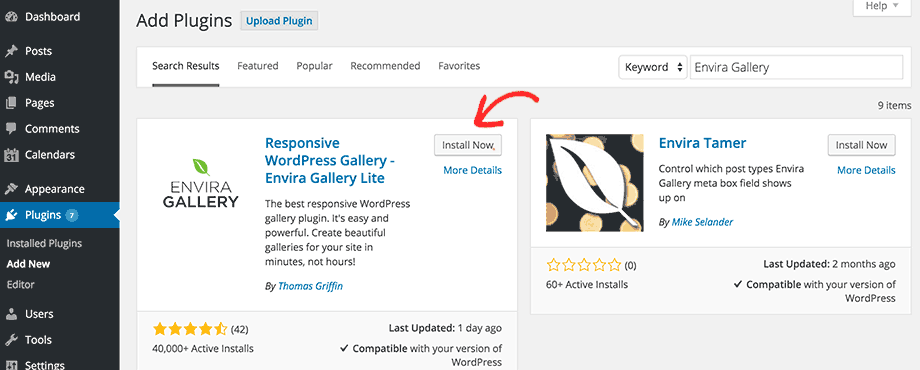
Task: Open More Details for Envira Gallery Lite
Action: tap(472, 171)
